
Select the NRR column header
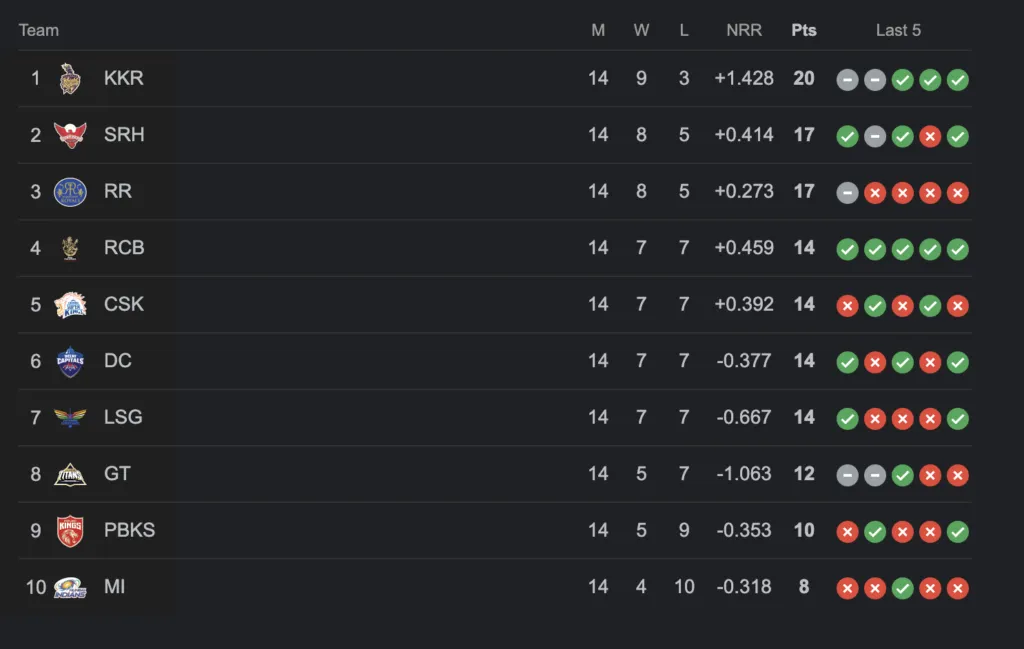coord(744,30)
